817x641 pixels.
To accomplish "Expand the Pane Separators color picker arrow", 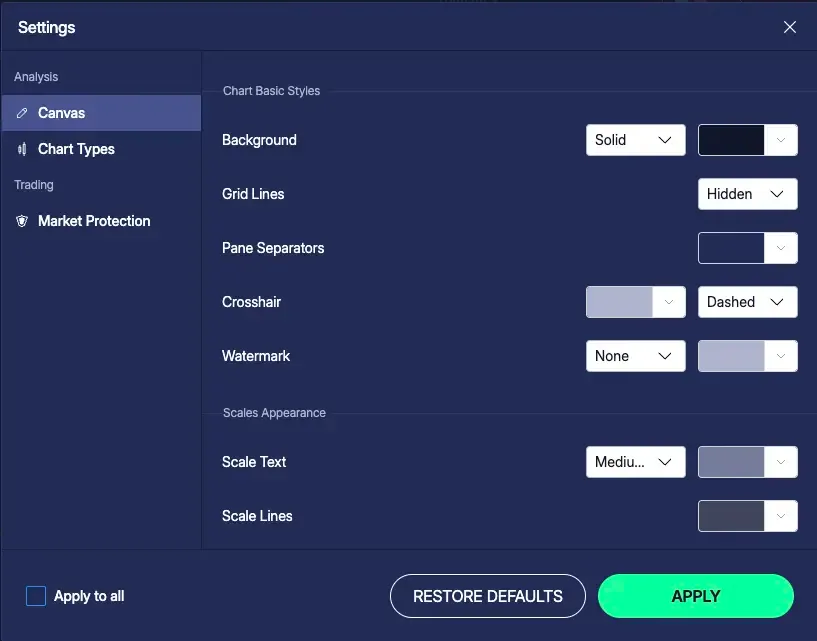I will (781, 248).
